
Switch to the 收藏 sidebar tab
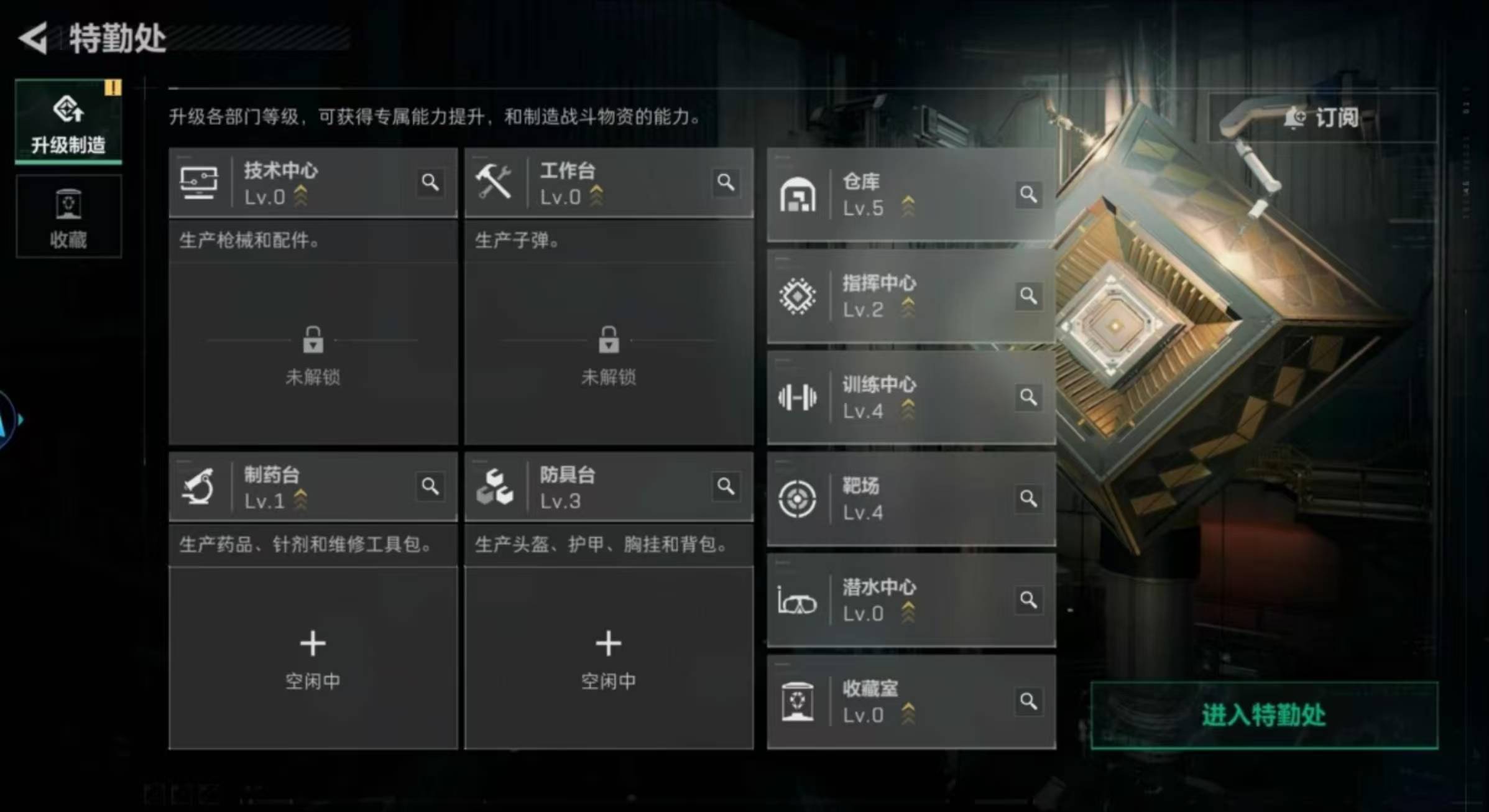point(68,216)
